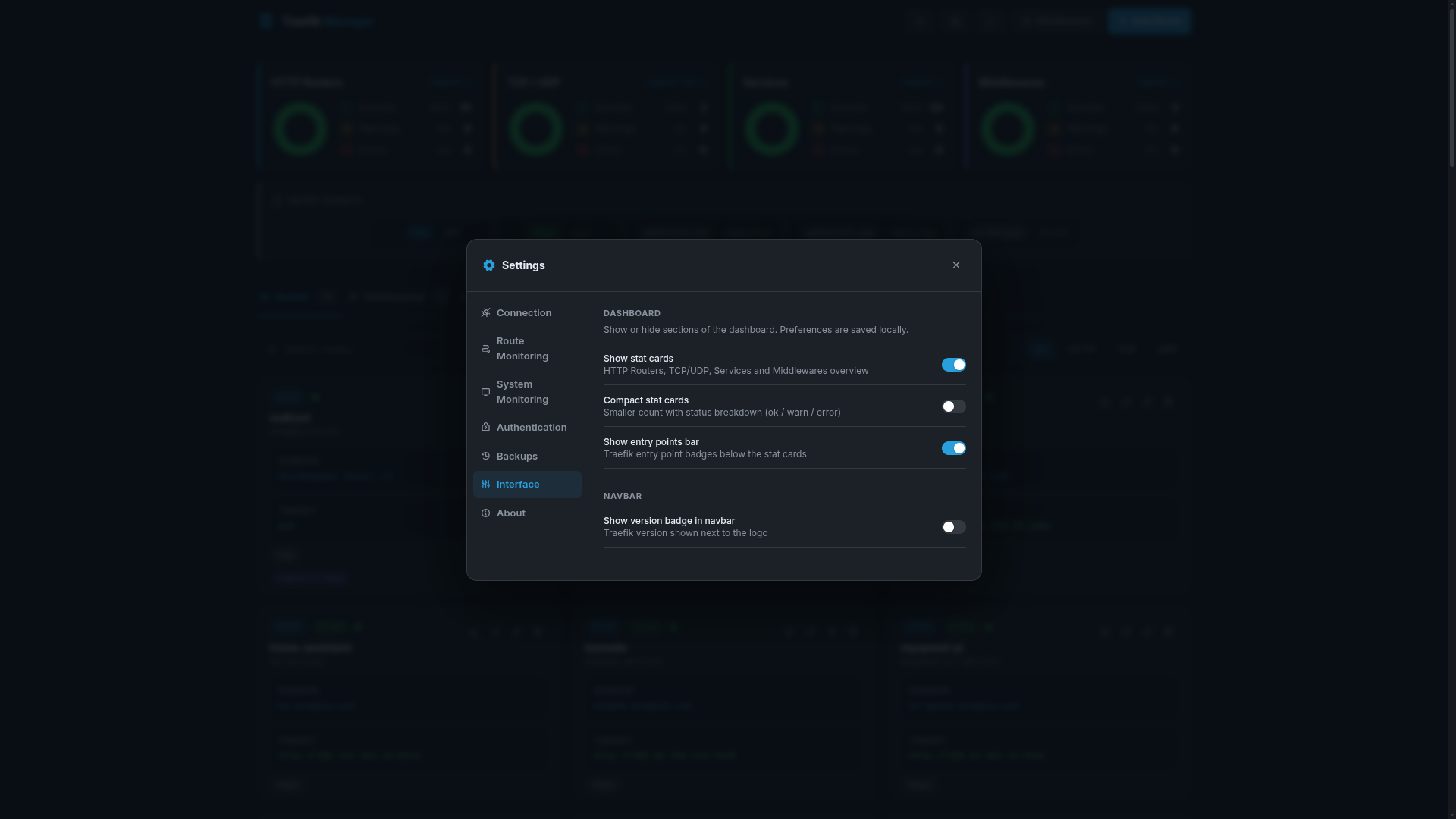The image size is (1456, 819).
Task: Enable Compact stat cards
Action: (953, 406)
